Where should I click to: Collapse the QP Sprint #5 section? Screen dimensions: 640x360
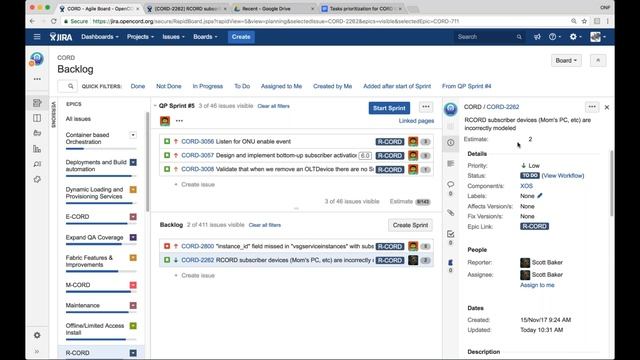[x=155, y=106]
